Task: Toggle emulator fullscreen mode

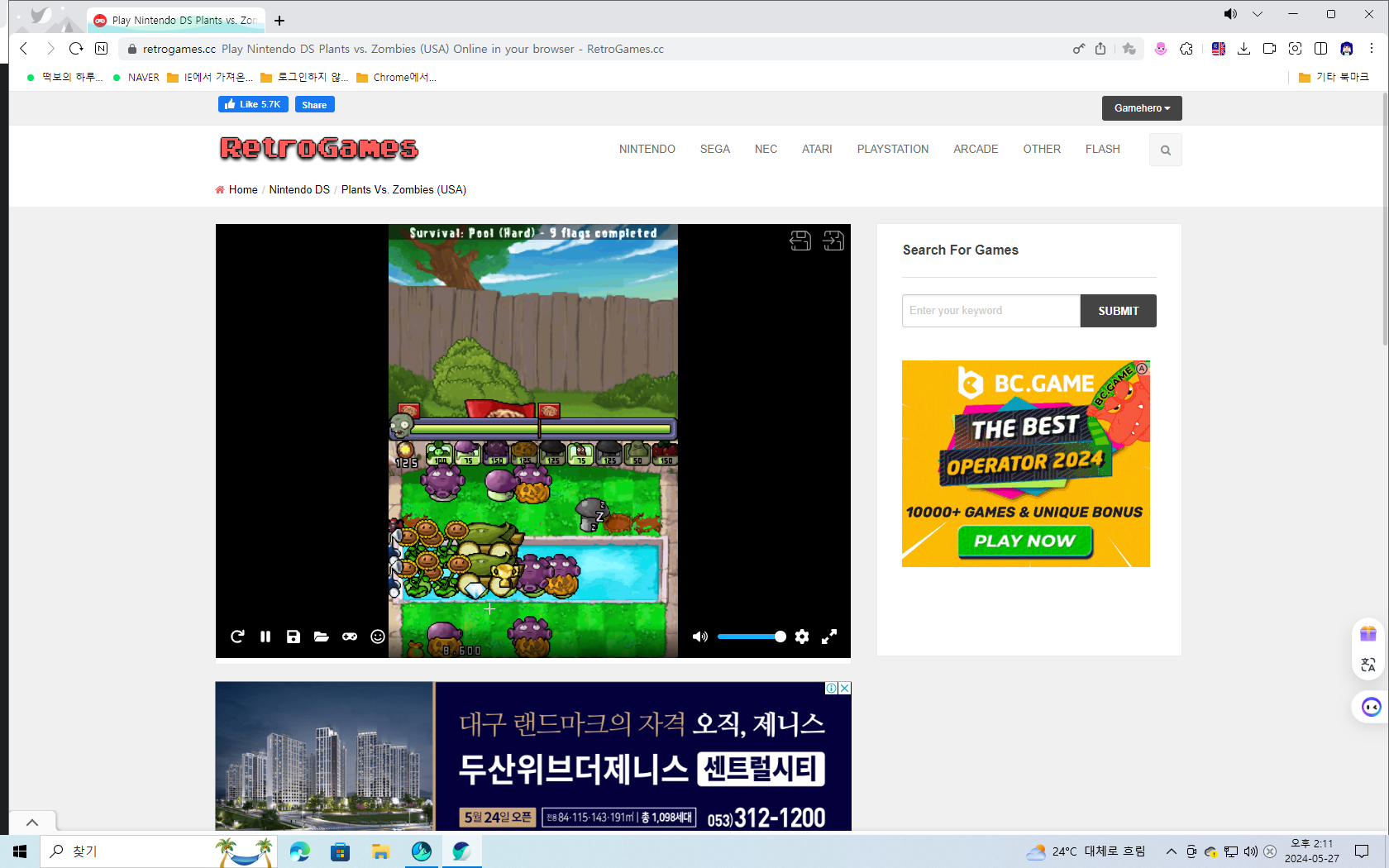Action: (829, 637)
